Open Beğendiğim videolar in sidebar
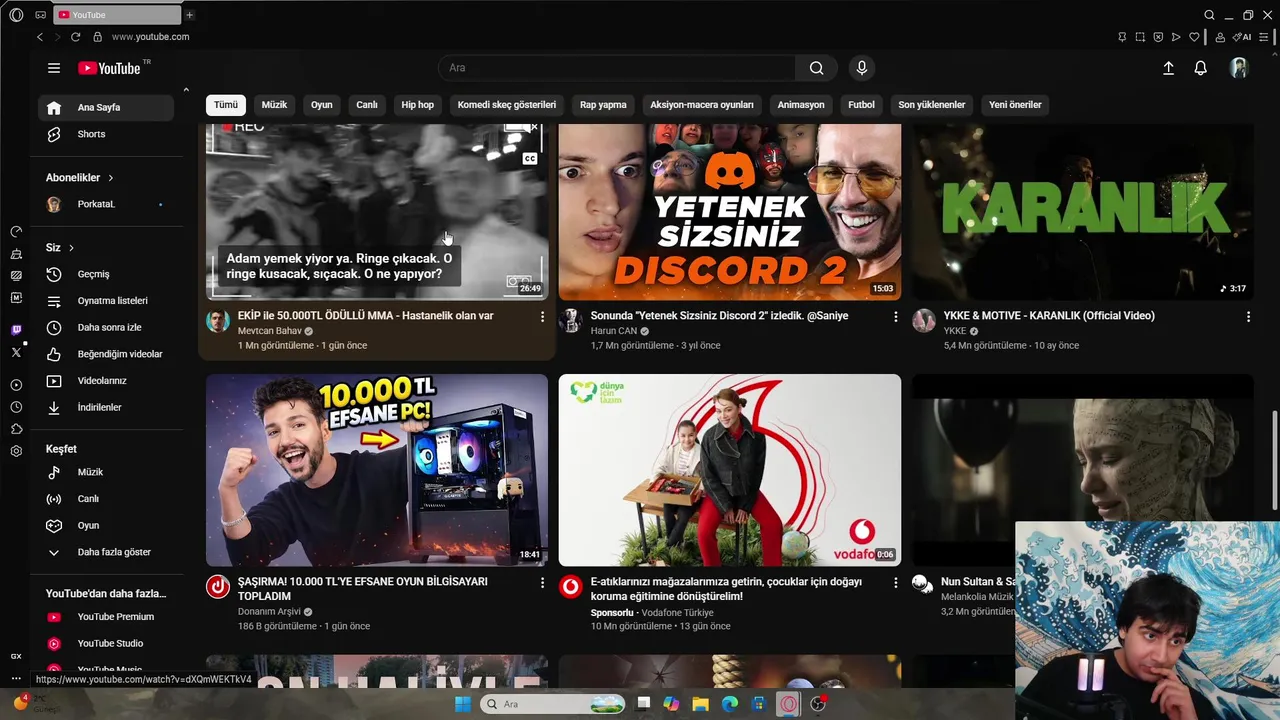 (106, 354)
